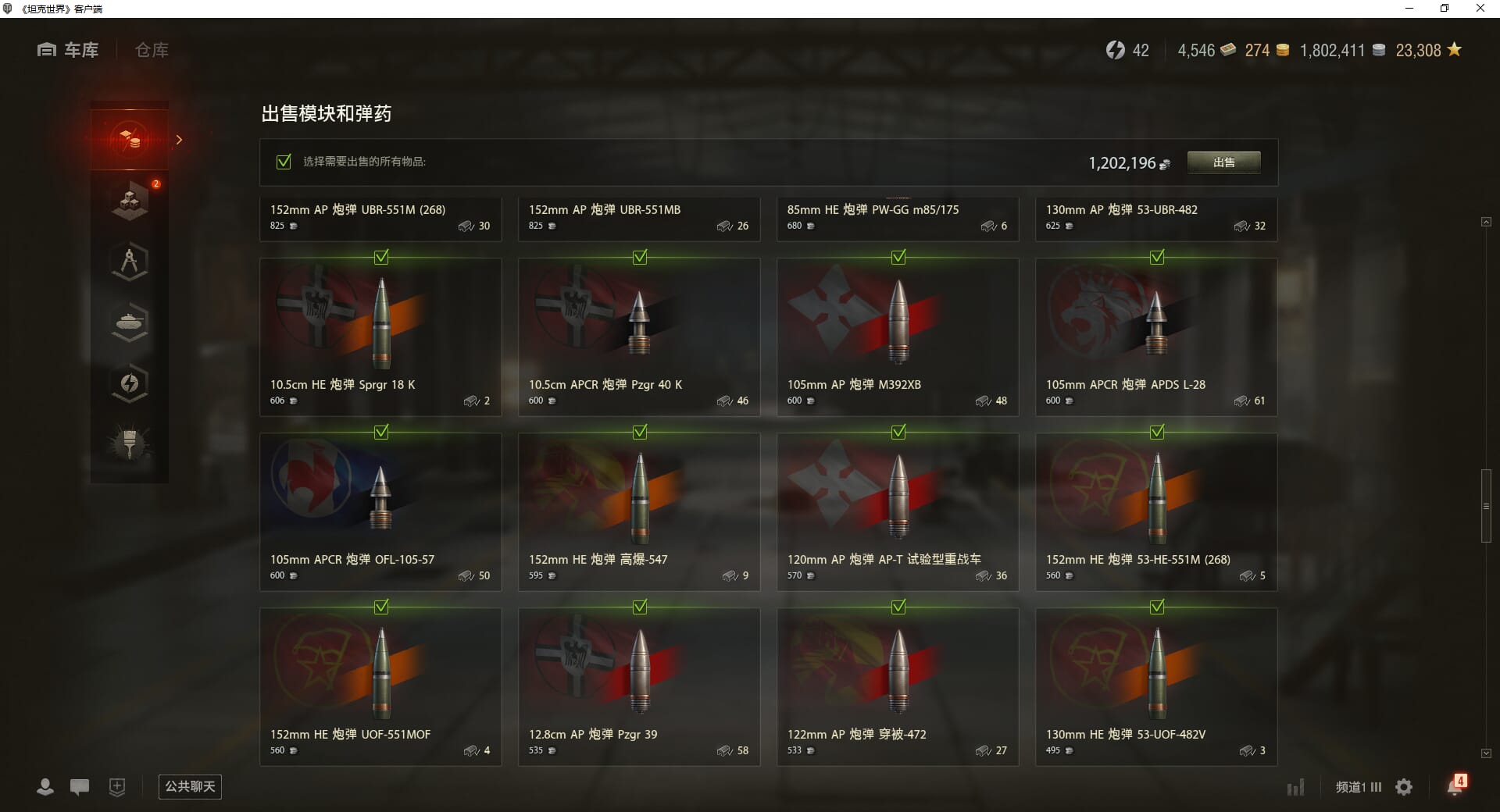Switch to the 车库 garage tab

tap(68, 50)
